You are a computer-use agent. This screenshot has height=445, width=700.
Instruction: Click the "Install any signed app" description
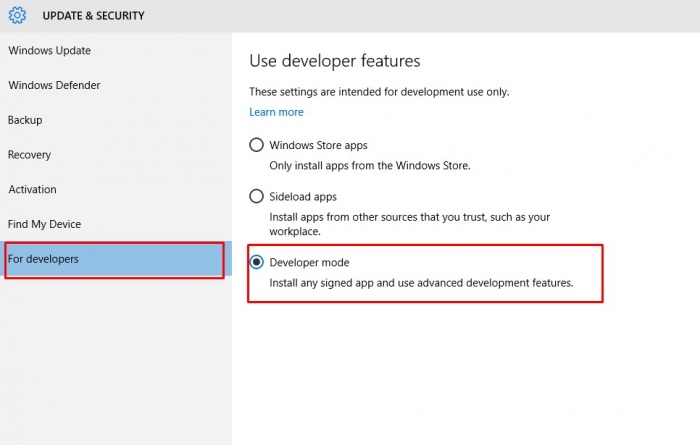pos(421,283)
